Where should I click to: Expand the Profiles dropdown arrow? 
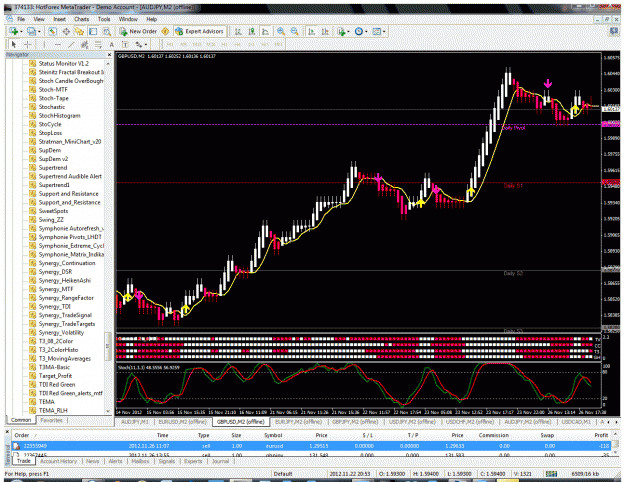point(39,32)
